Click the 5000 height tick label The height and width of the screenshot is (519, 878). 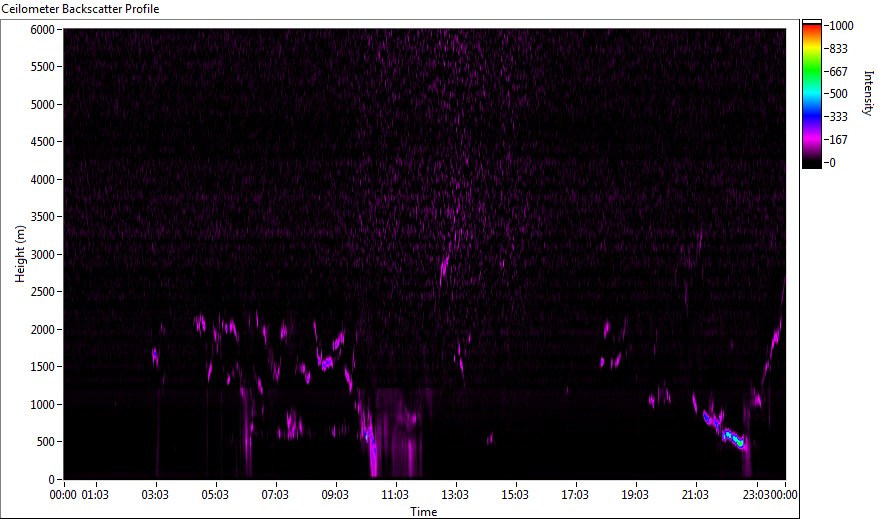pyautogui.click(x=43, y=105)
